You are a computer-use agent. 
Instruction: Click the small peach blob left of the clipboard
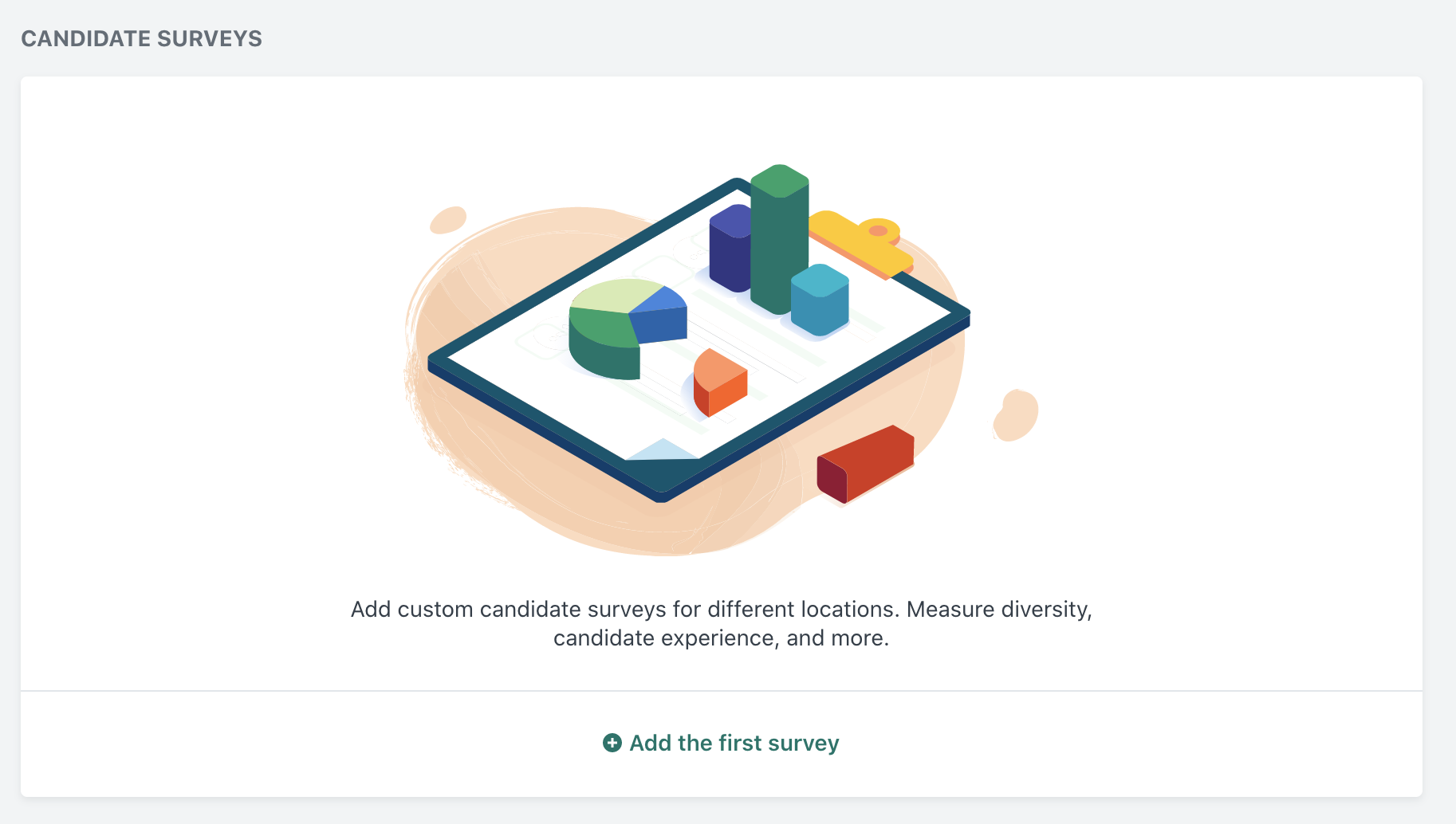[448, 220]
